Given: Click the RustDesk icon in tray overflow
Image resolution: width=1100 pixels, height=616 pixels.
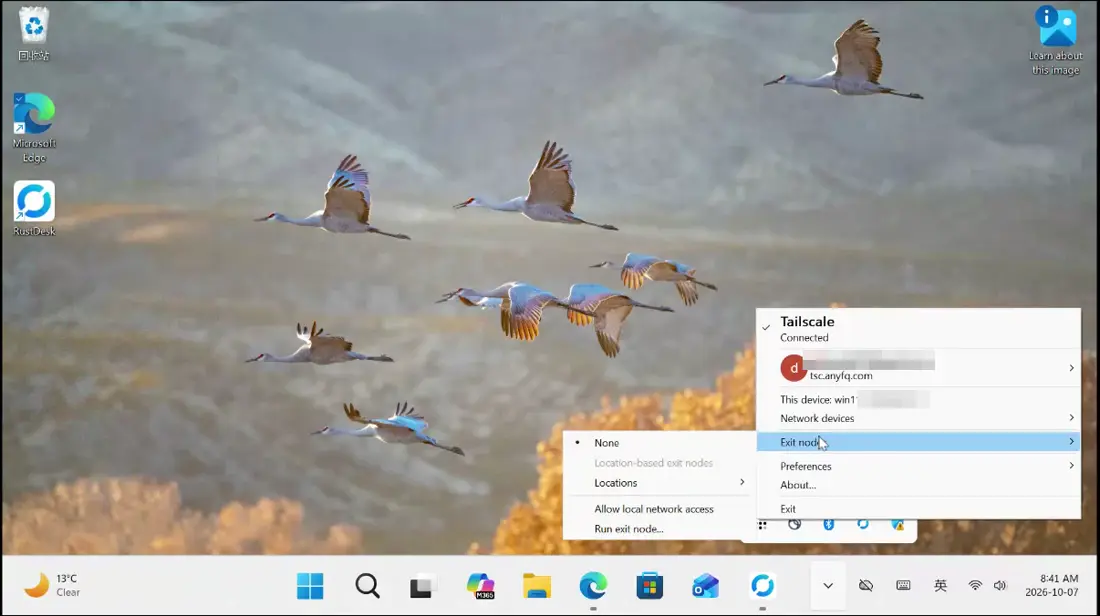Looking at the screenshot, I should click(863, 525).
